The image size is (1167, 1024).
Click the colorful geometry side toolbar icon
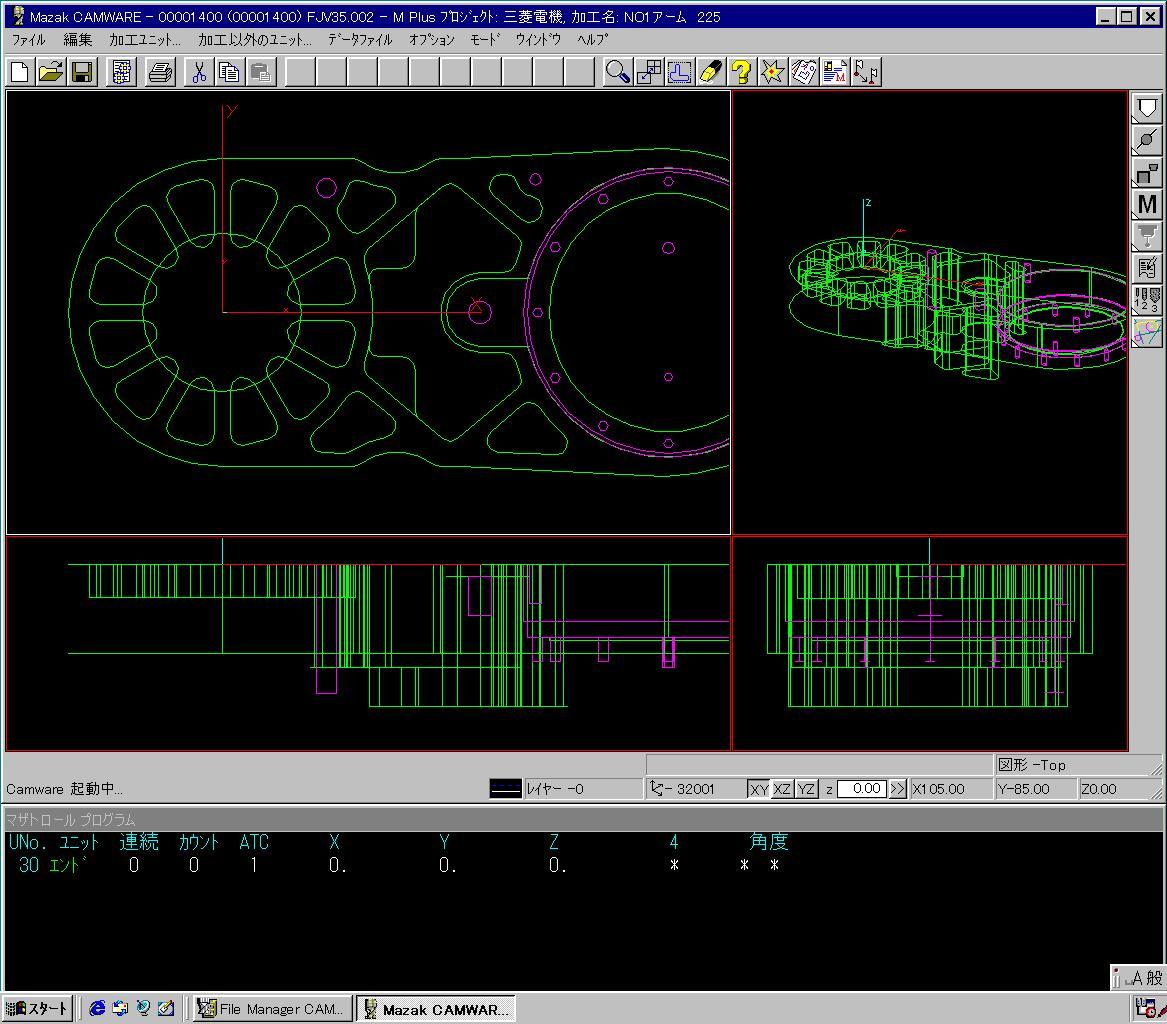click(1147, 333)
